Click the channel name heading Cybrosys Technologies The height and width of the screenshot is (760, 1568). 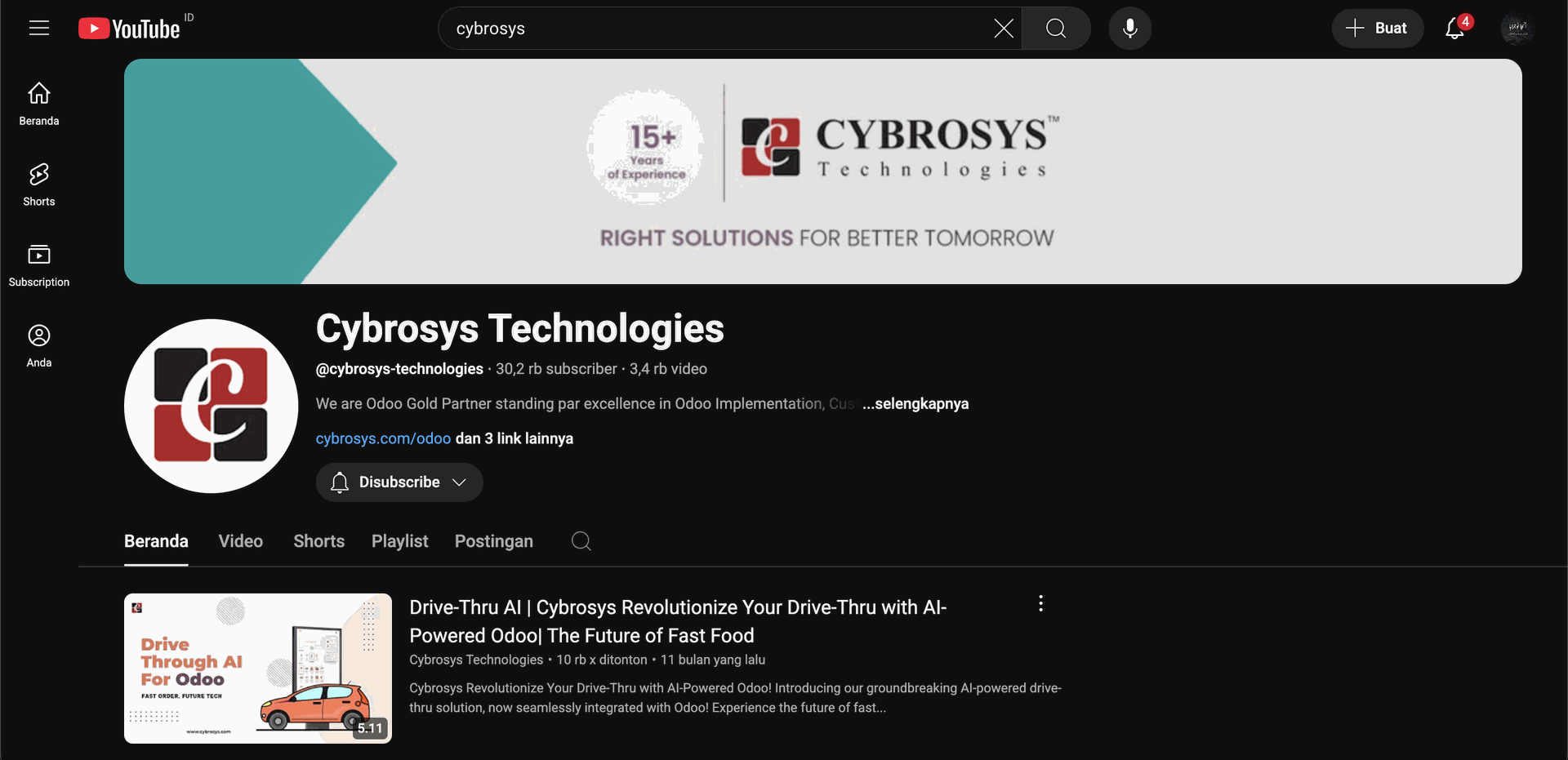pos(520,328)
